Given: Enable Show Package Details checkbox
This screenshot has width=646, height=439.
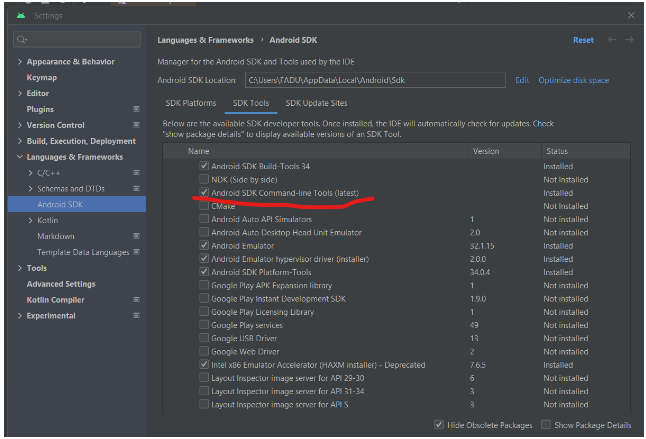Looking at the screenshot, I should tap(546, 425).
